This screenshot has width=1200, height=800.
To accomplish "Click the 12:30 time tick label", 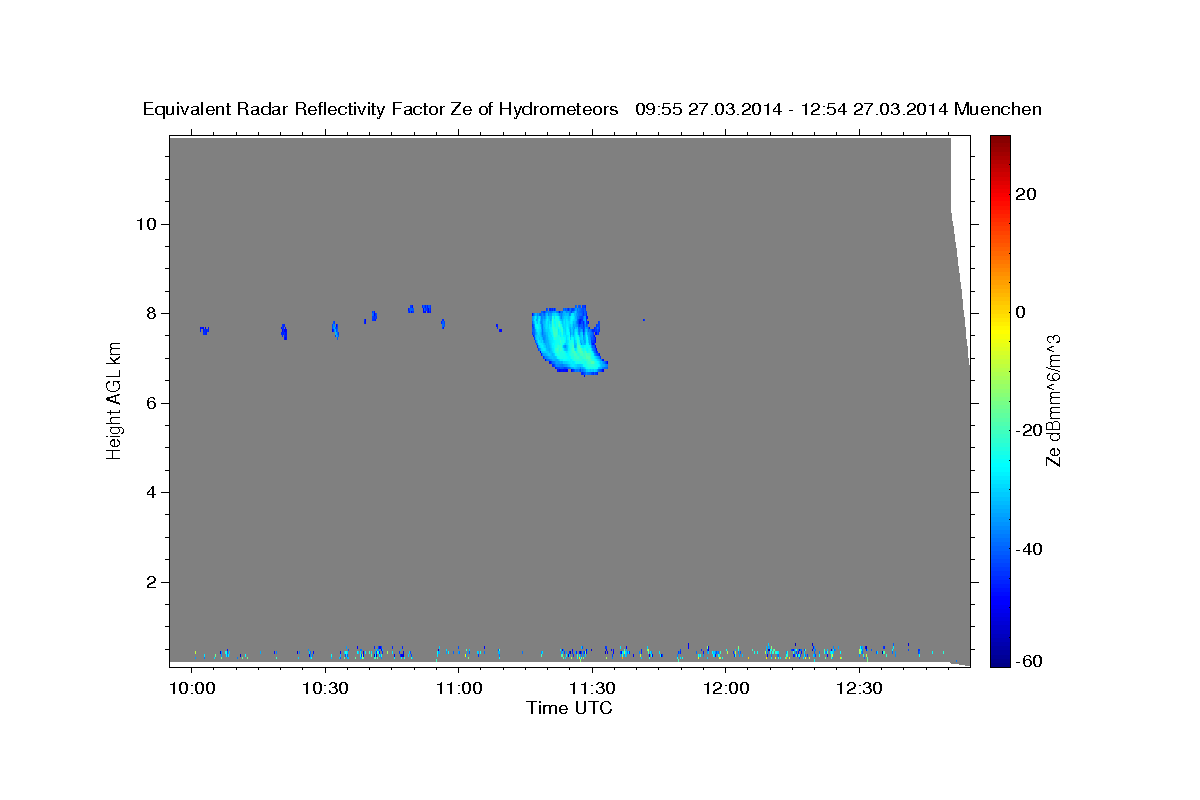I will pos(859,689).
